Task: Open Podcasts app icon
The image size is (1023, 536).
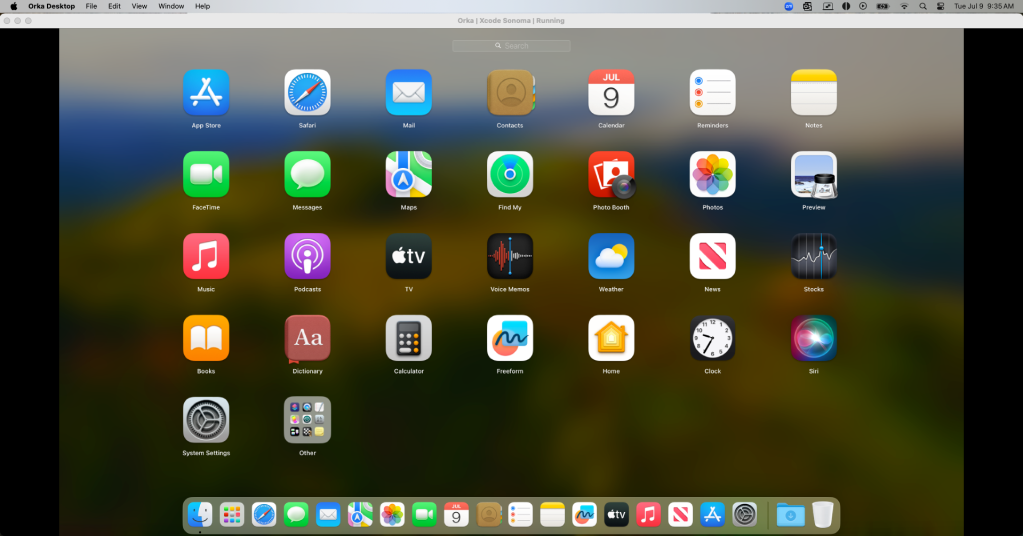Action: (x=307, y=256)
